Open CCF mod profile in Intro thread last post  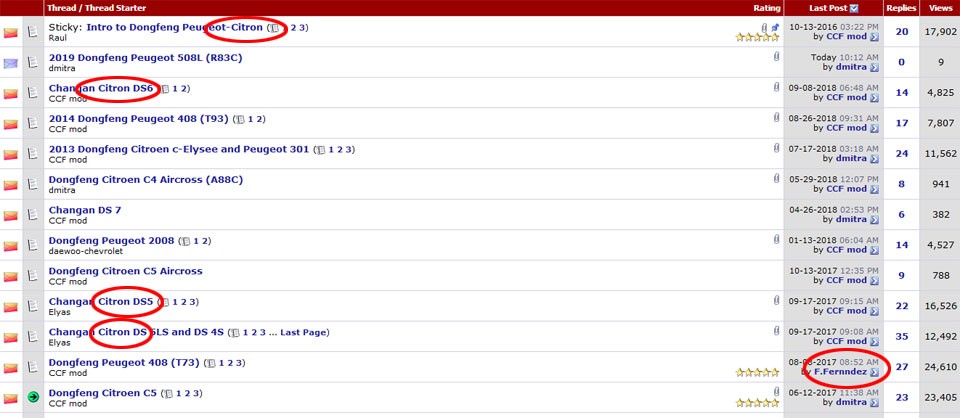click(847, 37)
